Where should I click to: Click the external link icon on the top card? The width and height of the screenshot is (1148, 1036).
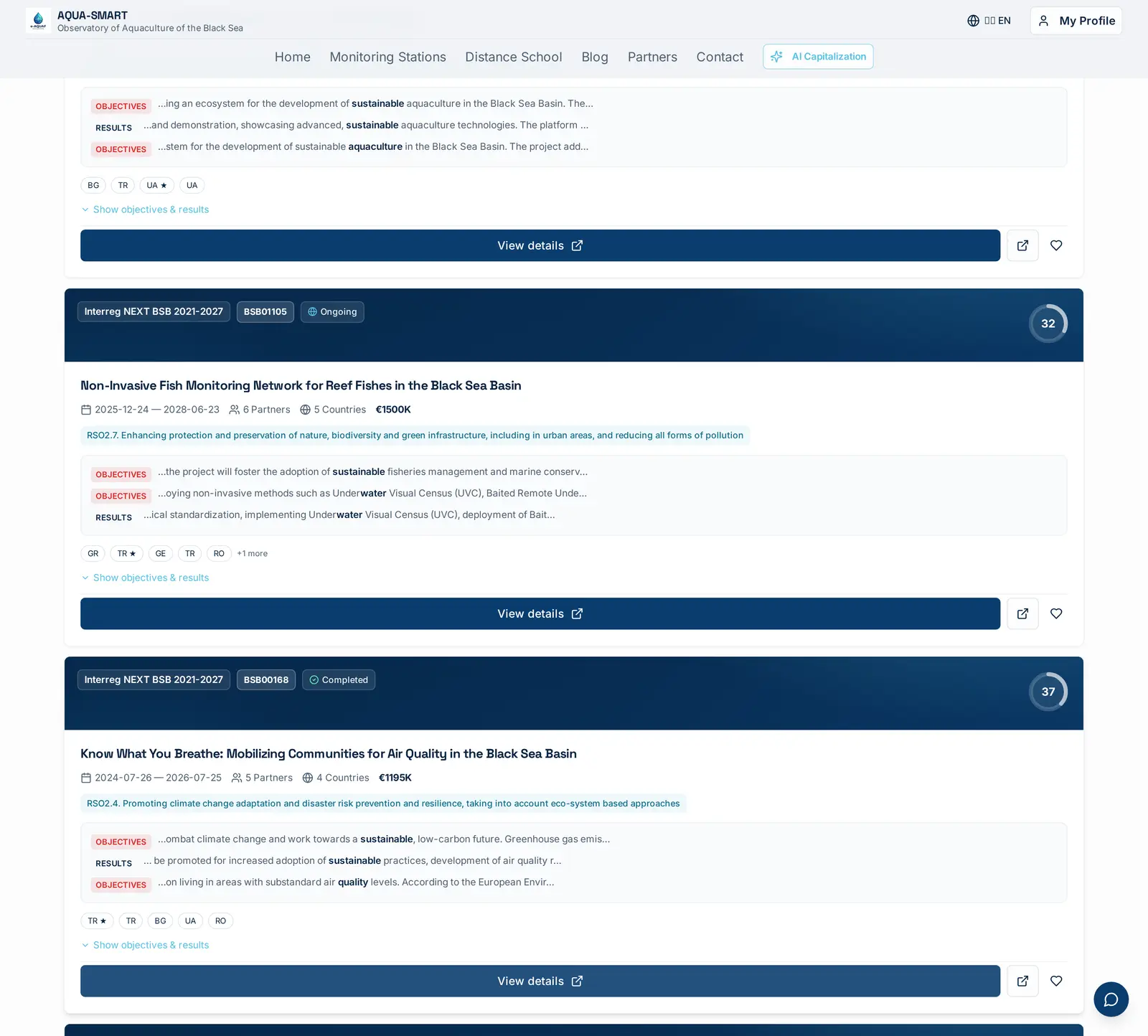pyautogui.click(x=1022, y=245)
